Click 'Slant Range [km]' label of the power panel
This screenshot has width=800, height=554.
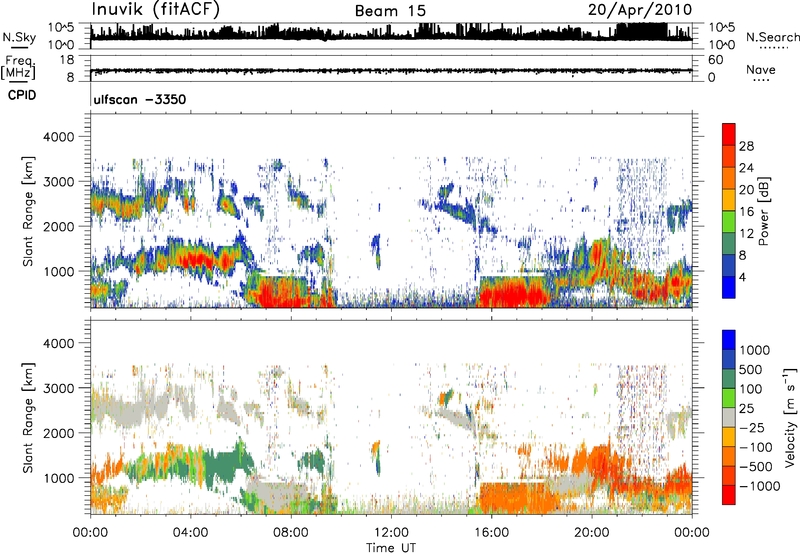28,211
